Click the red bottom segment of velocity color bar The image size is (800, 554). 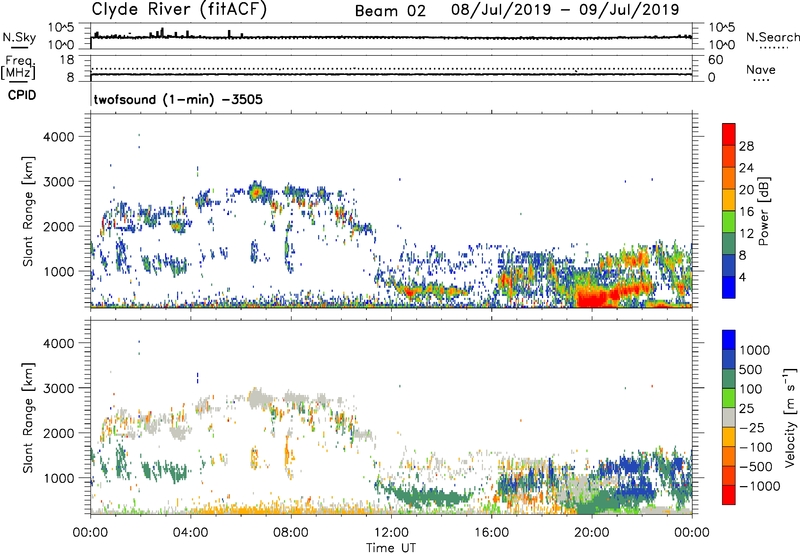729,495
